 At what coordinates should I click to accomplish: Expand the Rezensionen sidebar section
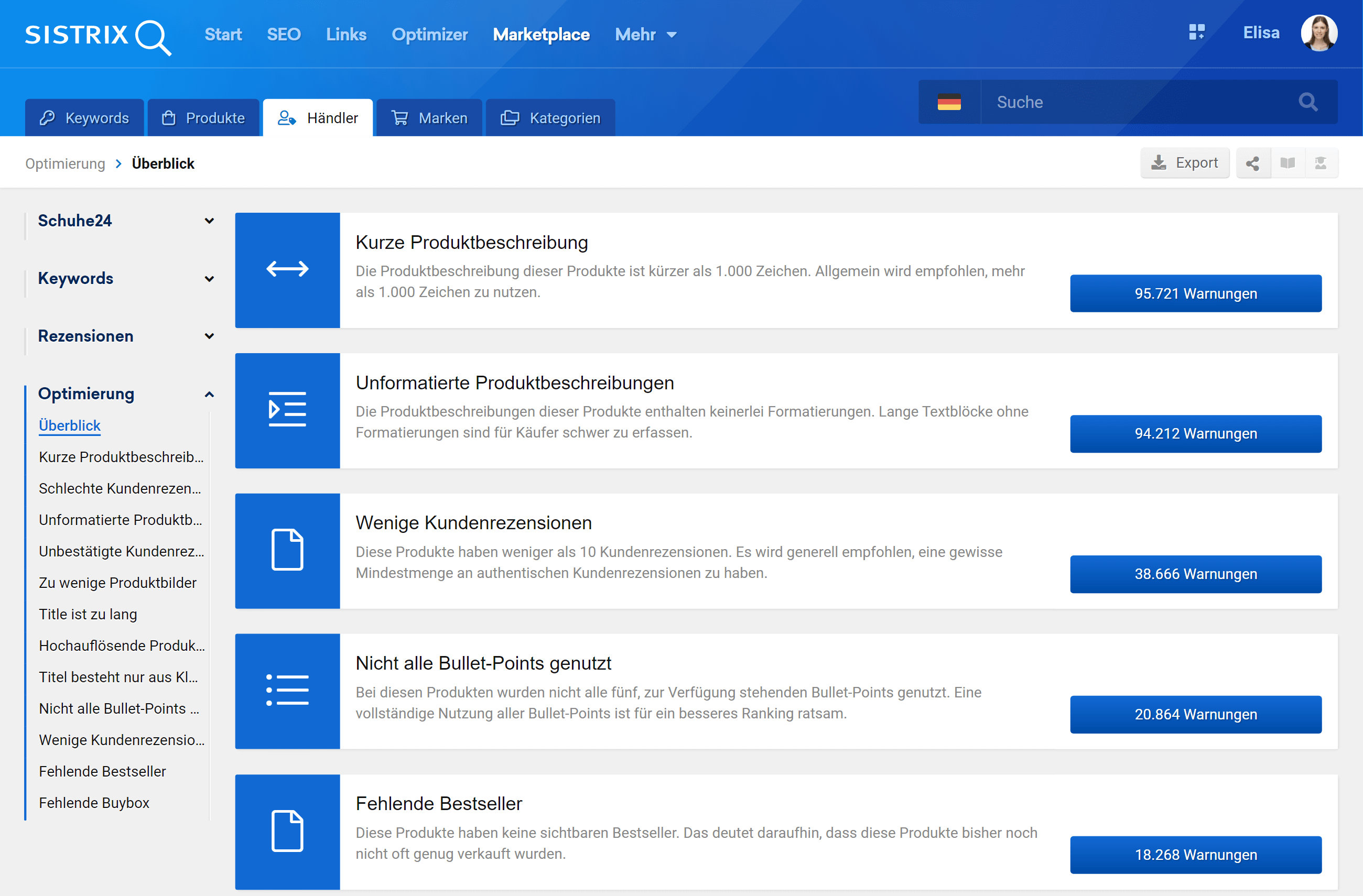pos(209,336)
